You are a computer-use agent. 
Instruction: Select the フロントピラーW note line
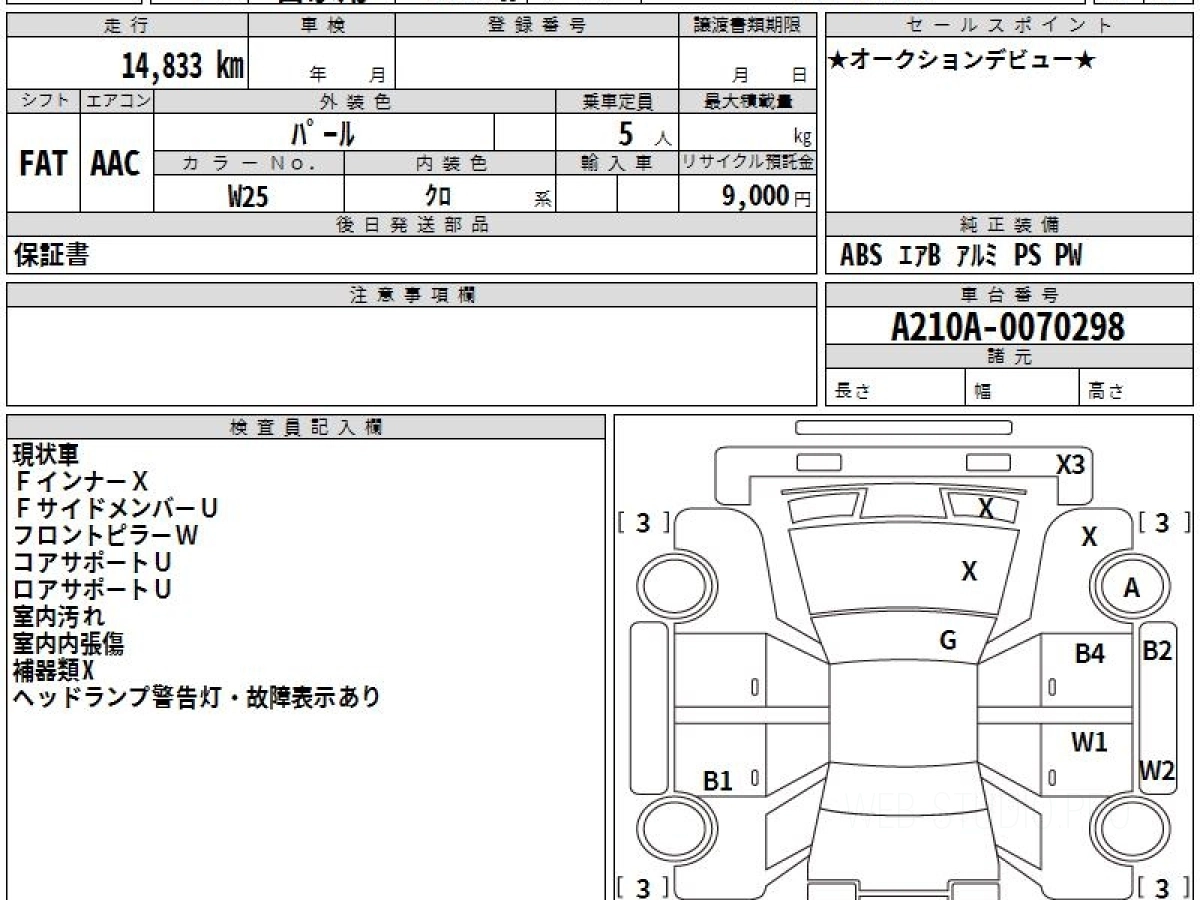[105, 536]
